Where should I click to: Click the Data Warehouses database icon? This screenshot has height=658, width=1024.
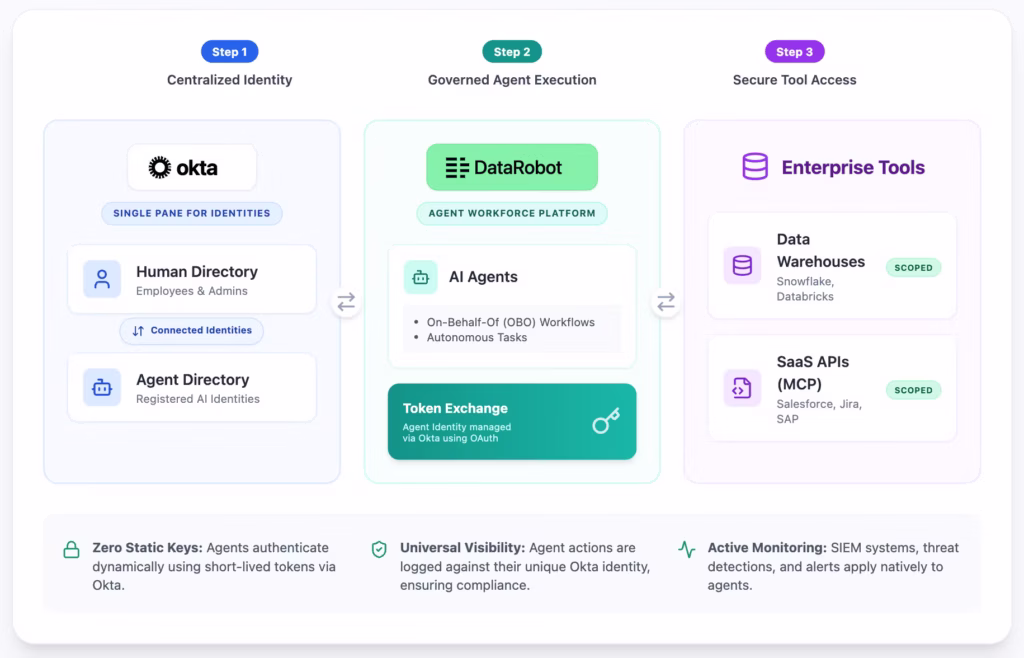point(742,266)
